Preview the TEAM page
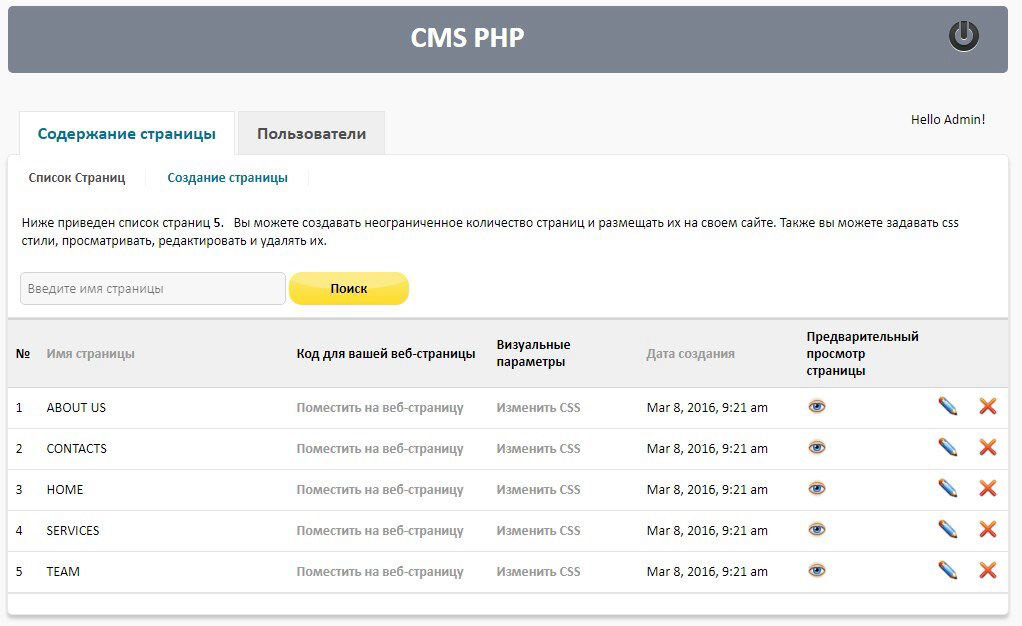Screen dimensions: 1022x626 click(817, 571)
